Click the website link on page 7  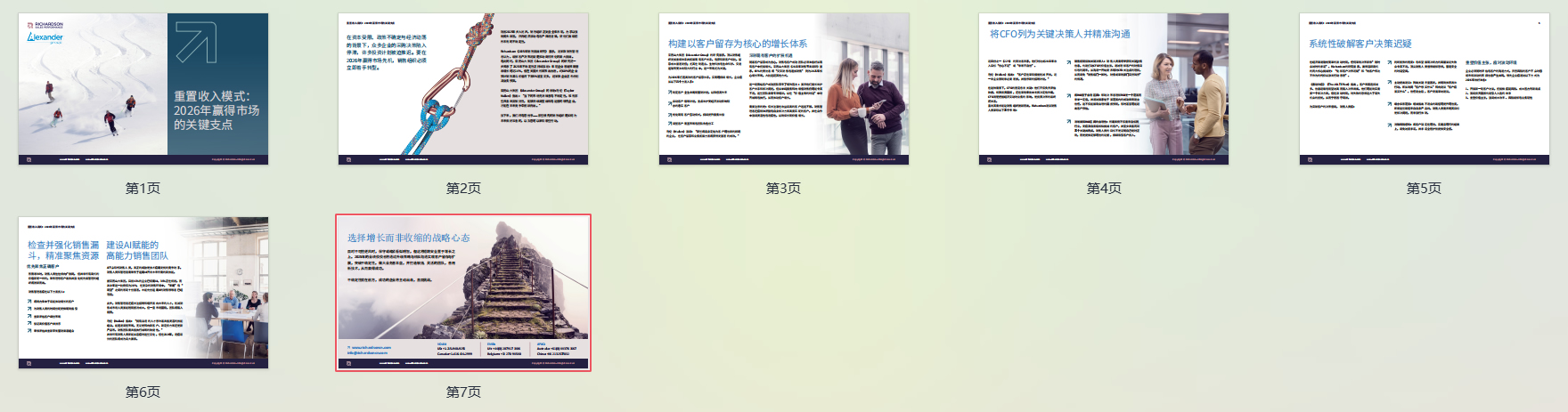point(371,347)
